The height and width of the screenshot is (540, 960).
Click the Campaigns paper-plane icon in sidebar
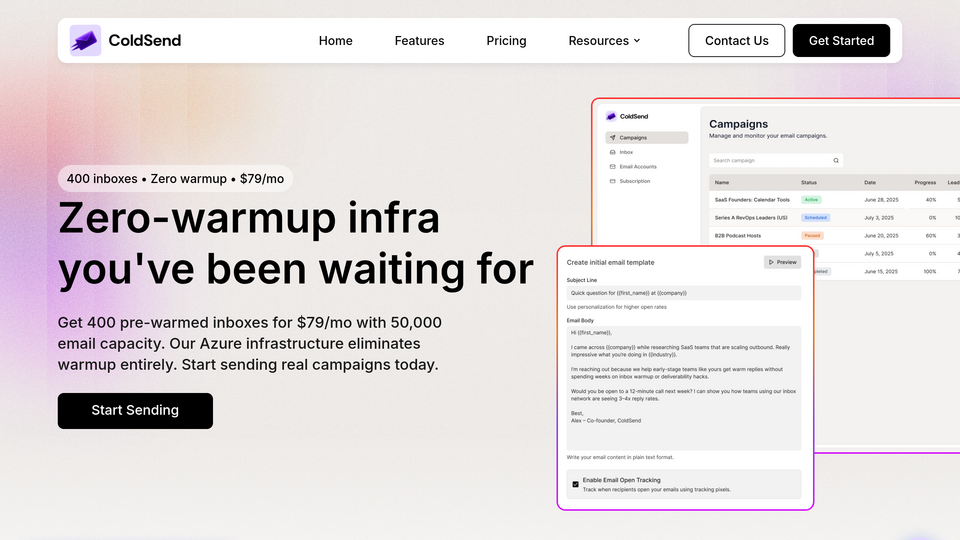tap(612, 138)
